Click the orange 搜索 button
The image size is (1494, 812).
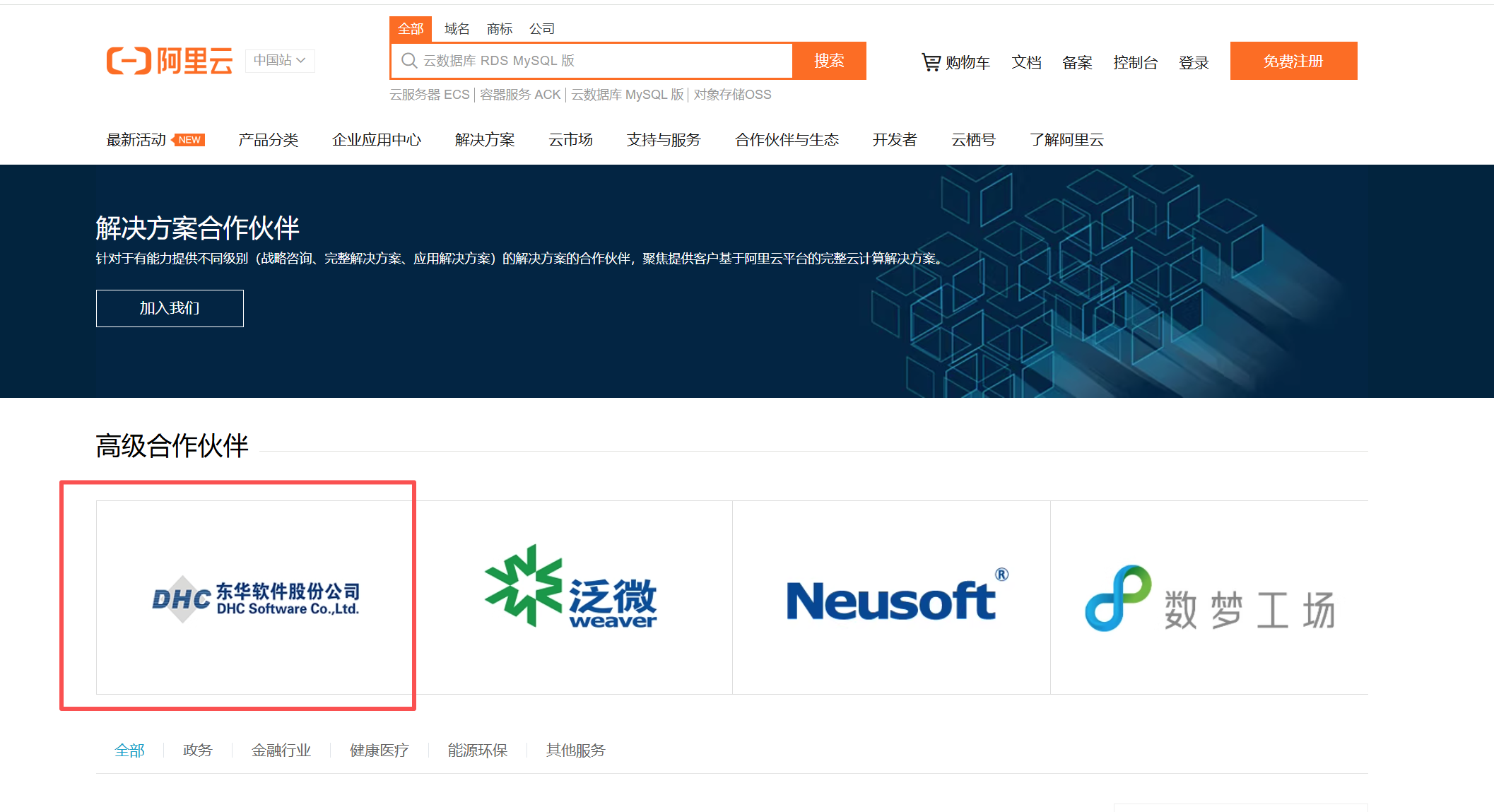tap(829, 61)
